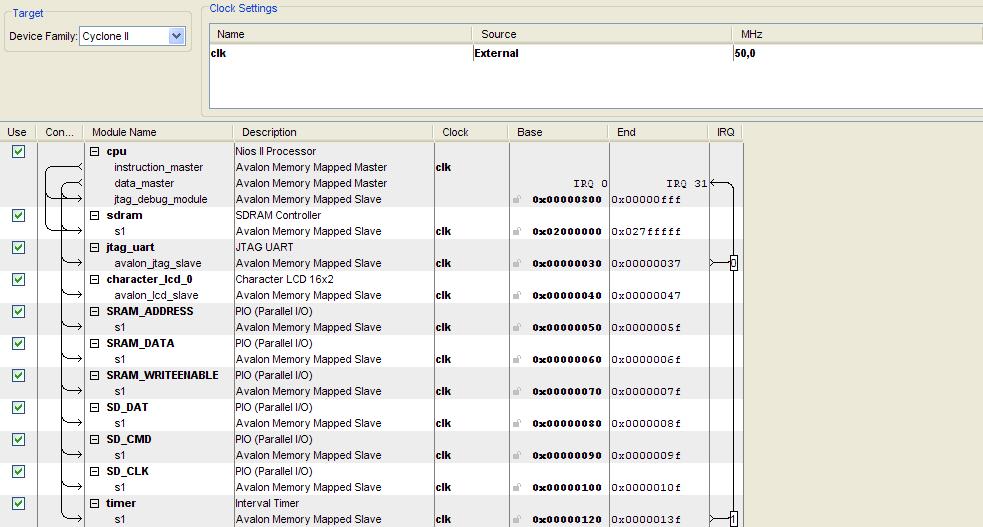Select the avalon_jtag_slave row
This screenshot has width=983, height=527.
tap(157, 263)
